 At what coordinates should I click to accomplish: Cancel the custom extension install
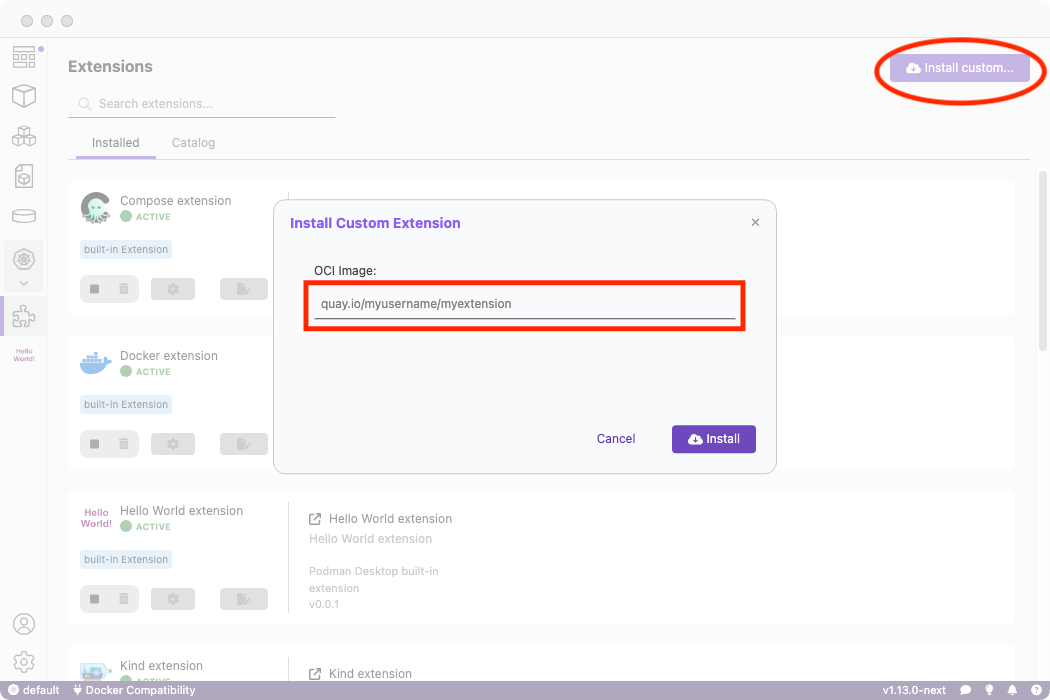coord(616,439)
